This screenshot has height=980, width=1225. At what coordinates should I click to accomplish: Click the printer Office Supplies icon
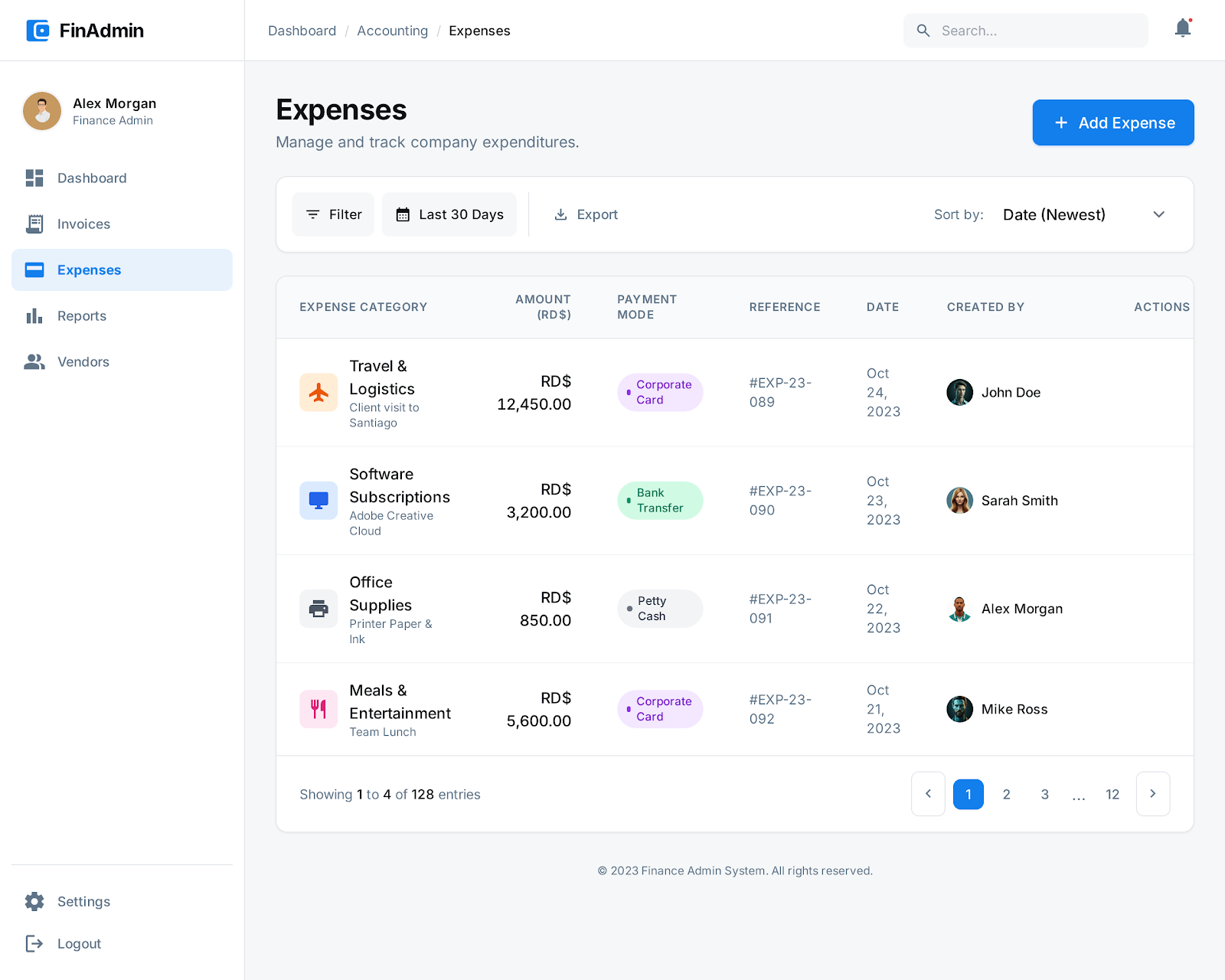tap(318, 609)
